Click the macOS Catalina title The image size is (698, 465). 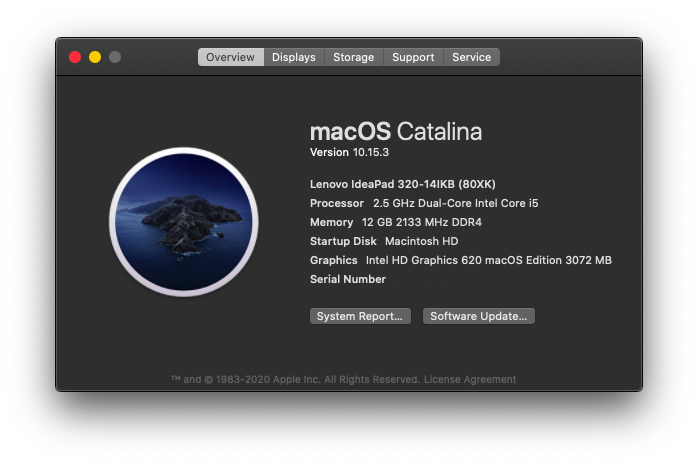click(x=396, y=132)
